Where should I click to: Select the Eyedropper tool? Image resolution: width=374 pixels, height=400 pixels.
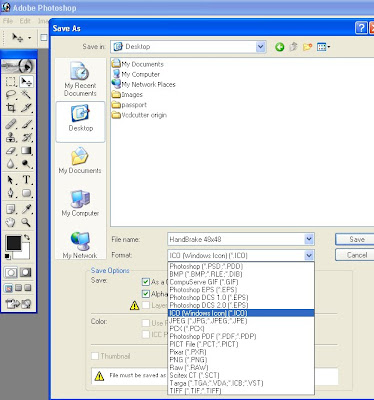point(26,209)
